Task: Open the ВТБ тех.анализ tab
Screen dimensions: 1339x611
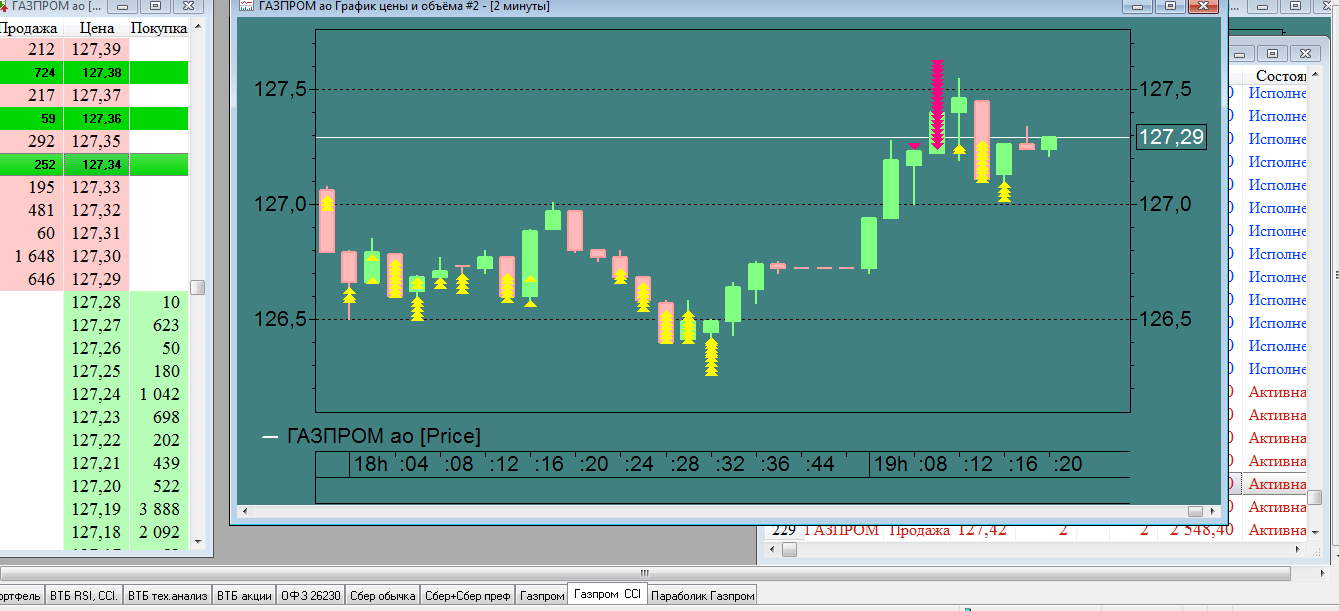Action: [167, 595]
